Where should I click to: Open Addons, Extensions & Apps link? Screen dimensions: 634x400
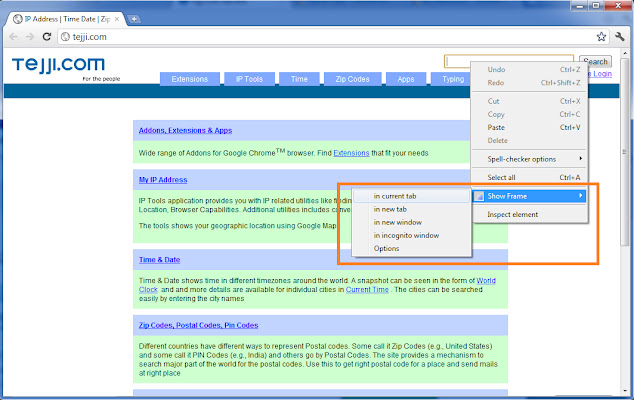pyautogui.click(x=185, y=130)
